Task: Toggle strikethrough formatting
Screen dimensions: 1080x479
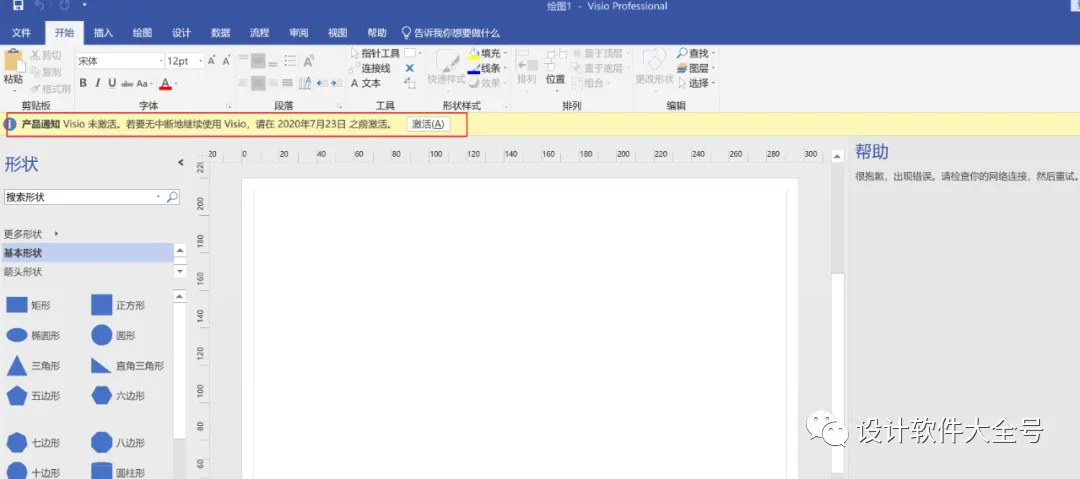Action: 127,83
